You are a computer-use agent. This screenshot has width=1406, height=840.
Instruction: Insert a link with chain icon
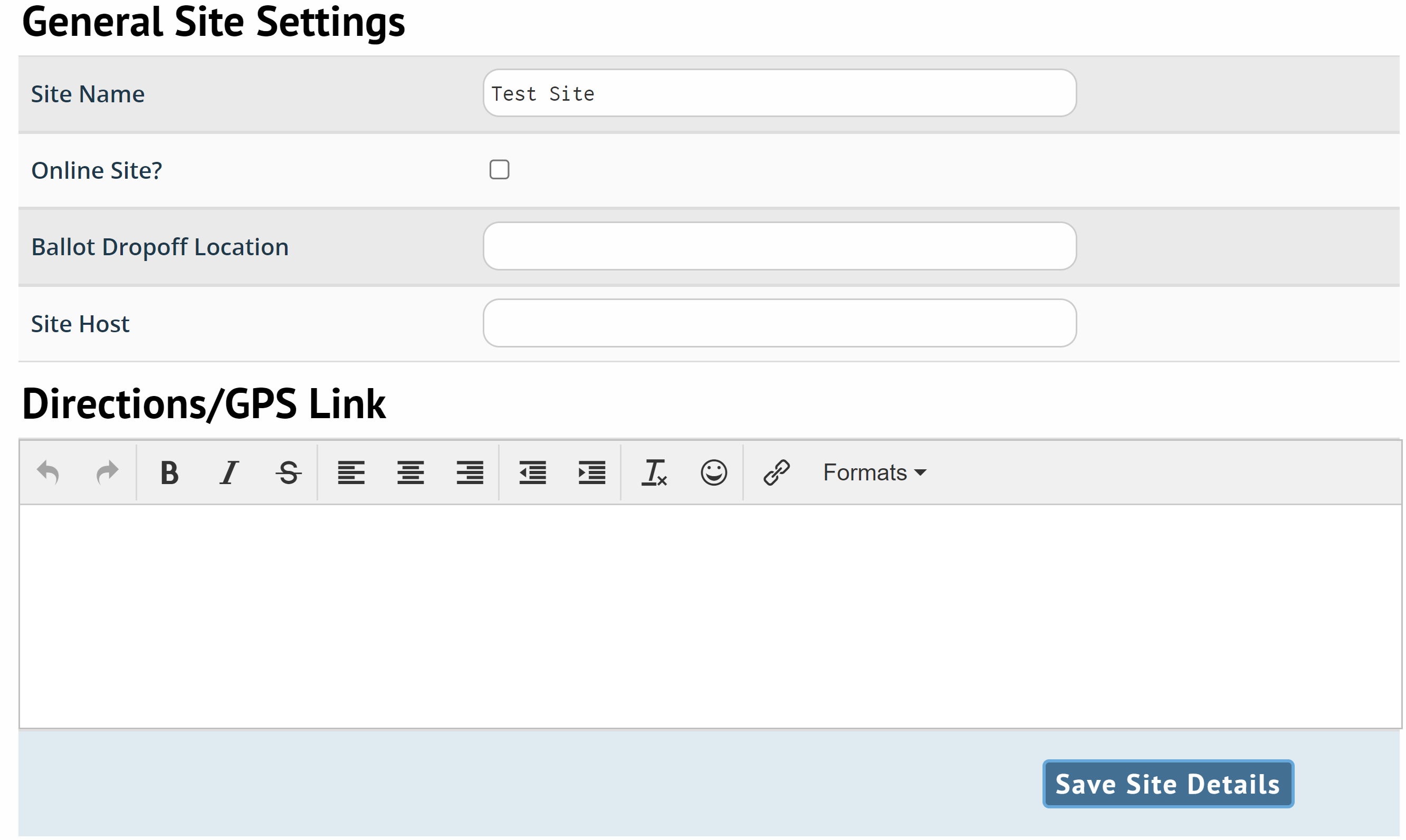[777, 473]
